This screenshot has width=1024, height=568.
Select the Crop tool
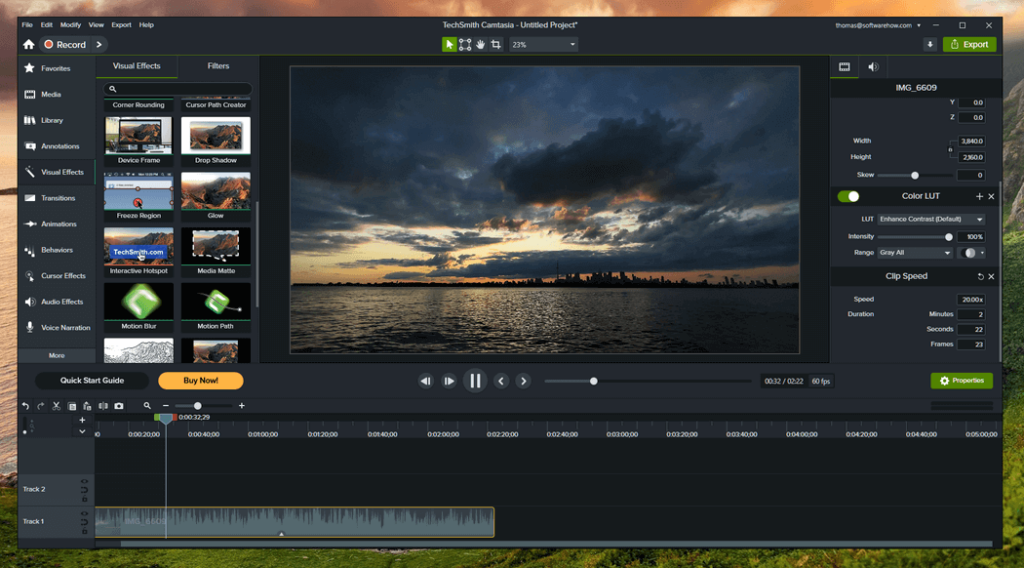pyautogui.click(x=496, y=44)
